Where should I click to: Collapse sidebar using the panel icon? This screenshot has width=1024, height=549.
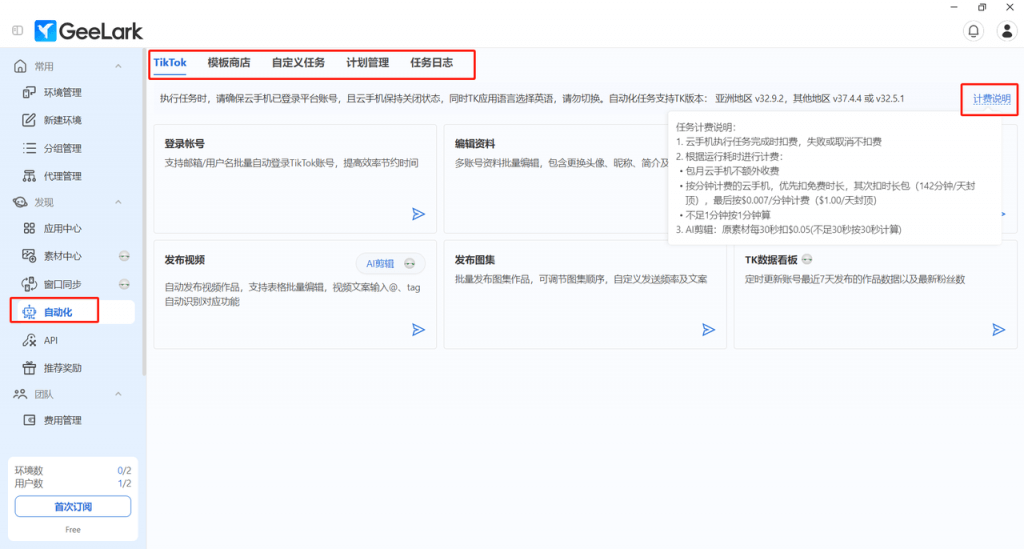click(x=17, y=31)
